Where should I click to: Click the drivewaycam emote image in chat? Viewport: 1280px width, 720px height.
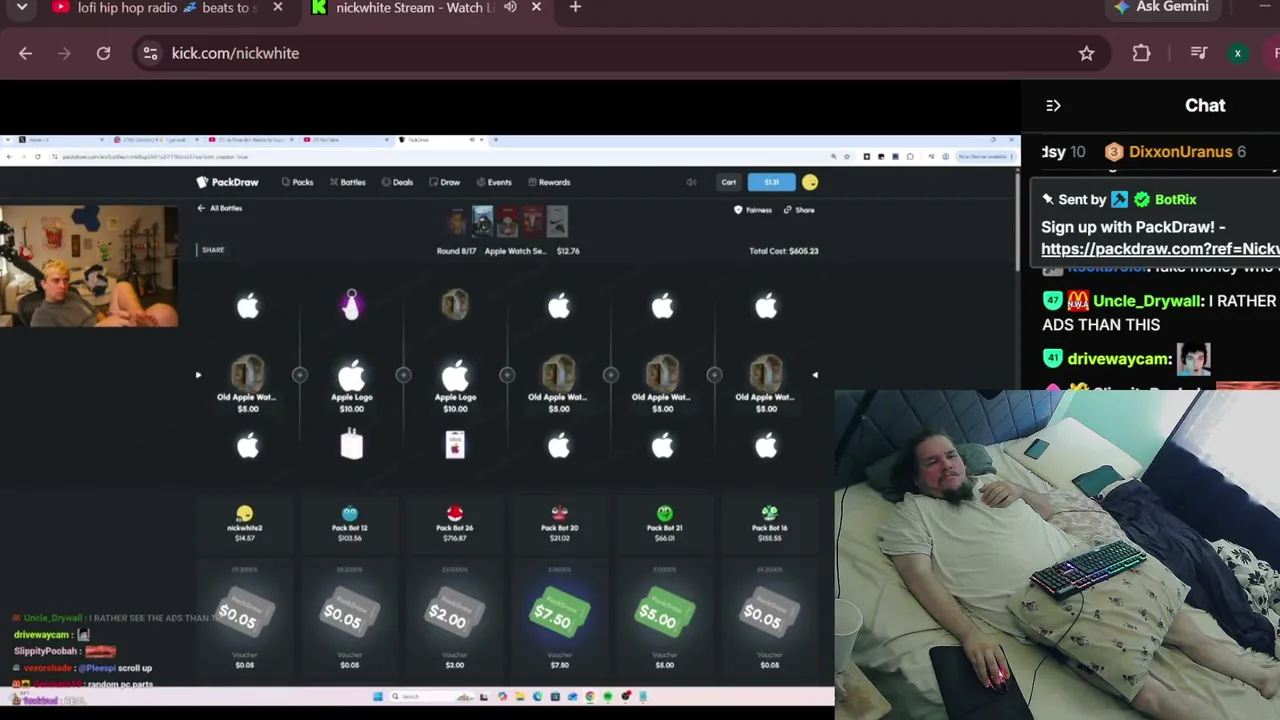click(1194, 358)
